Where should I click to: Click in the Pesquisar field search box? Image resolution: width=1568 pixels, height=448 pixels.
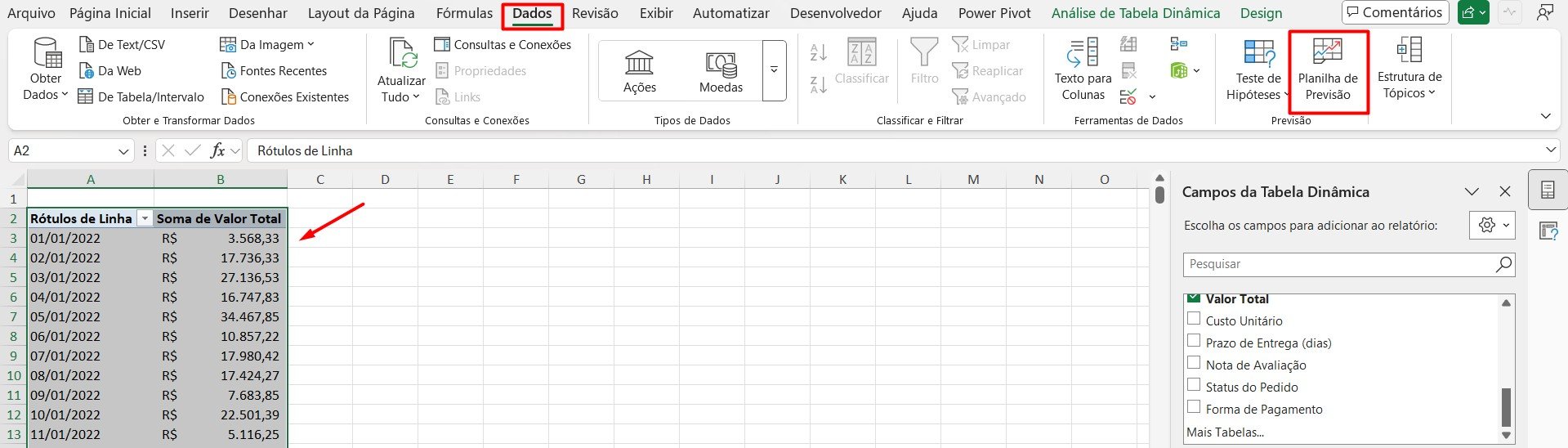pos(1337,264)
